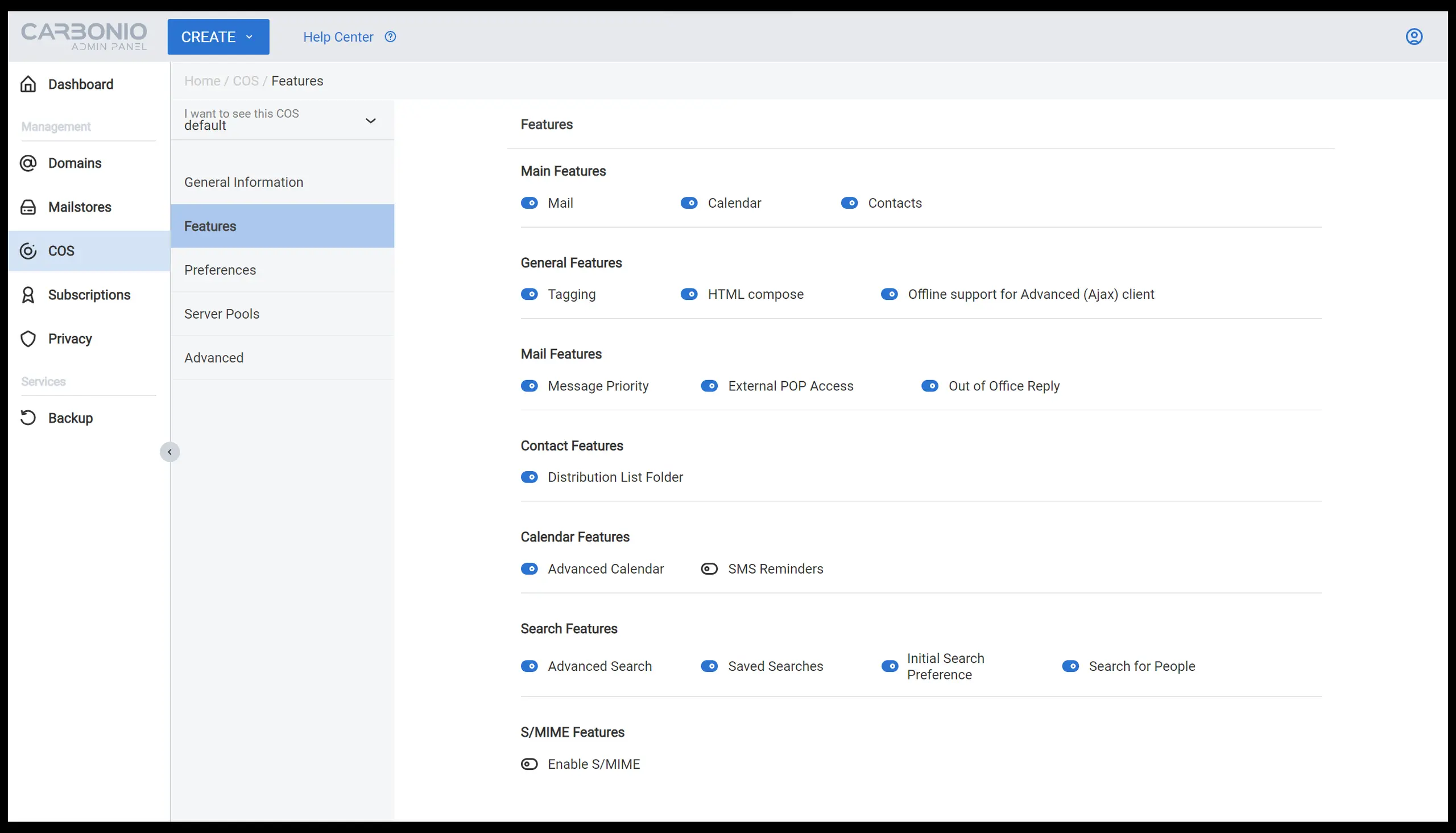Click the General Information tab
Viewport: 1456px width, 833px height.
coord(244,182)
